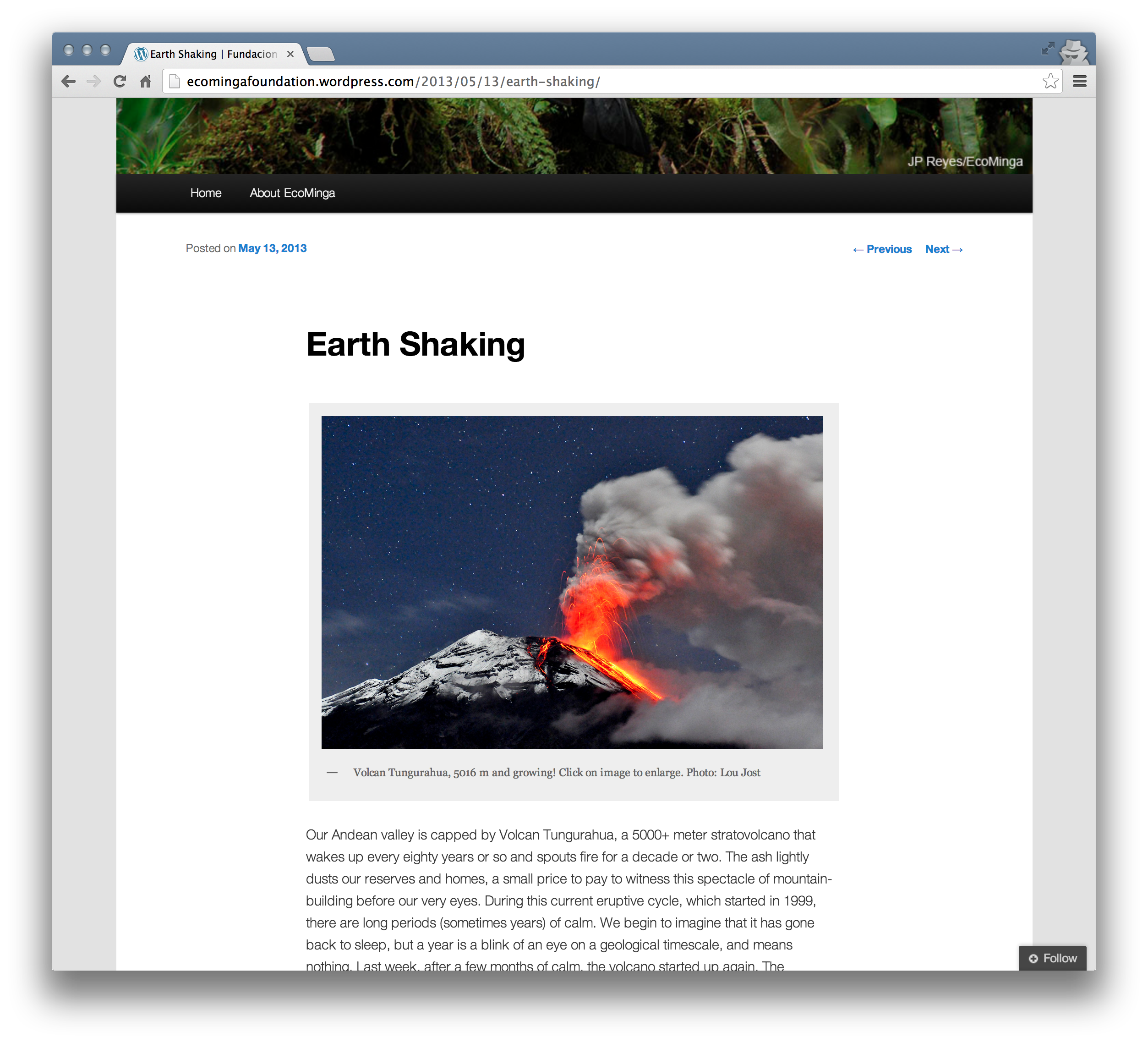This screenshot has width=1148, height=1043.
Task: Click the fullscreen arrows icon
Action: click(1048, 49)
